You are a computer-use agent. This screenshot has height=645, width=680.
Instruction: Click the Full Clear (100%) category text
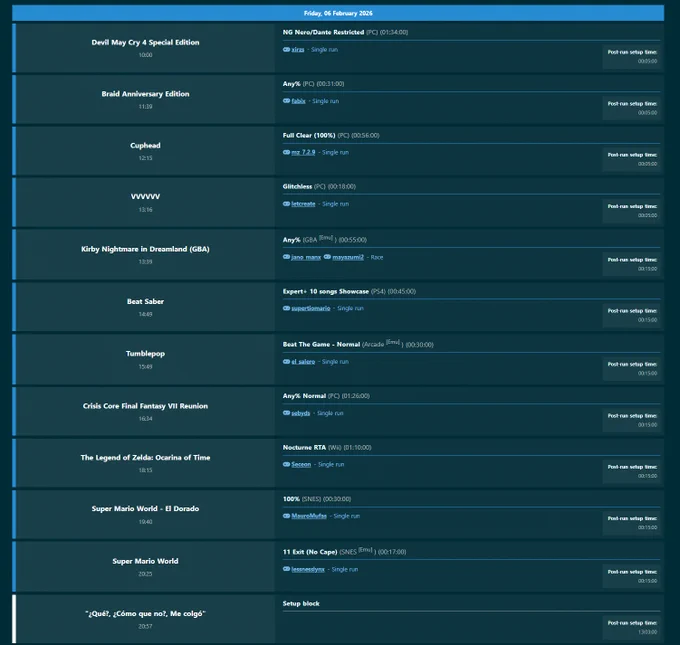tap(309, 135)
